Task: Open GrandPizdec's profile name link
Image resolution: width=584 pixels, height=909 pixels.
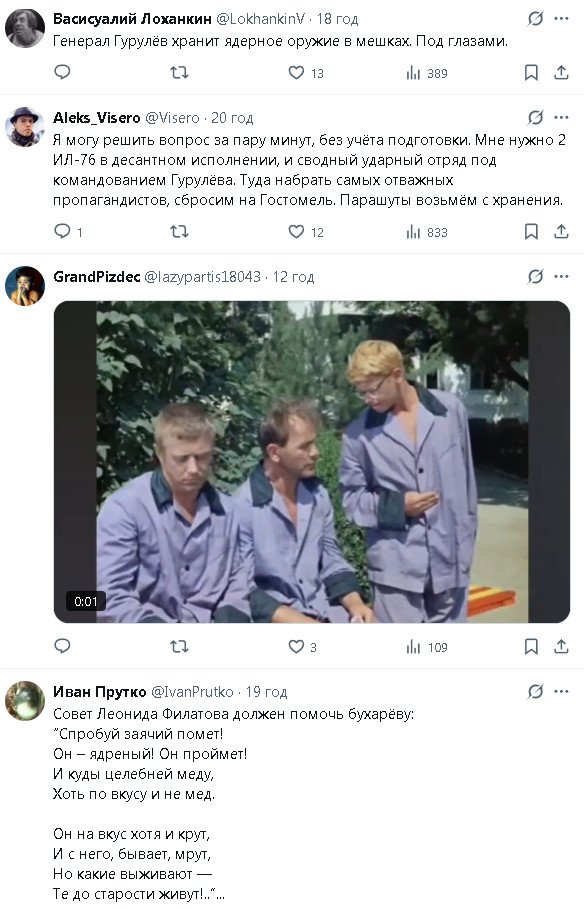Action: coord(96,277)
